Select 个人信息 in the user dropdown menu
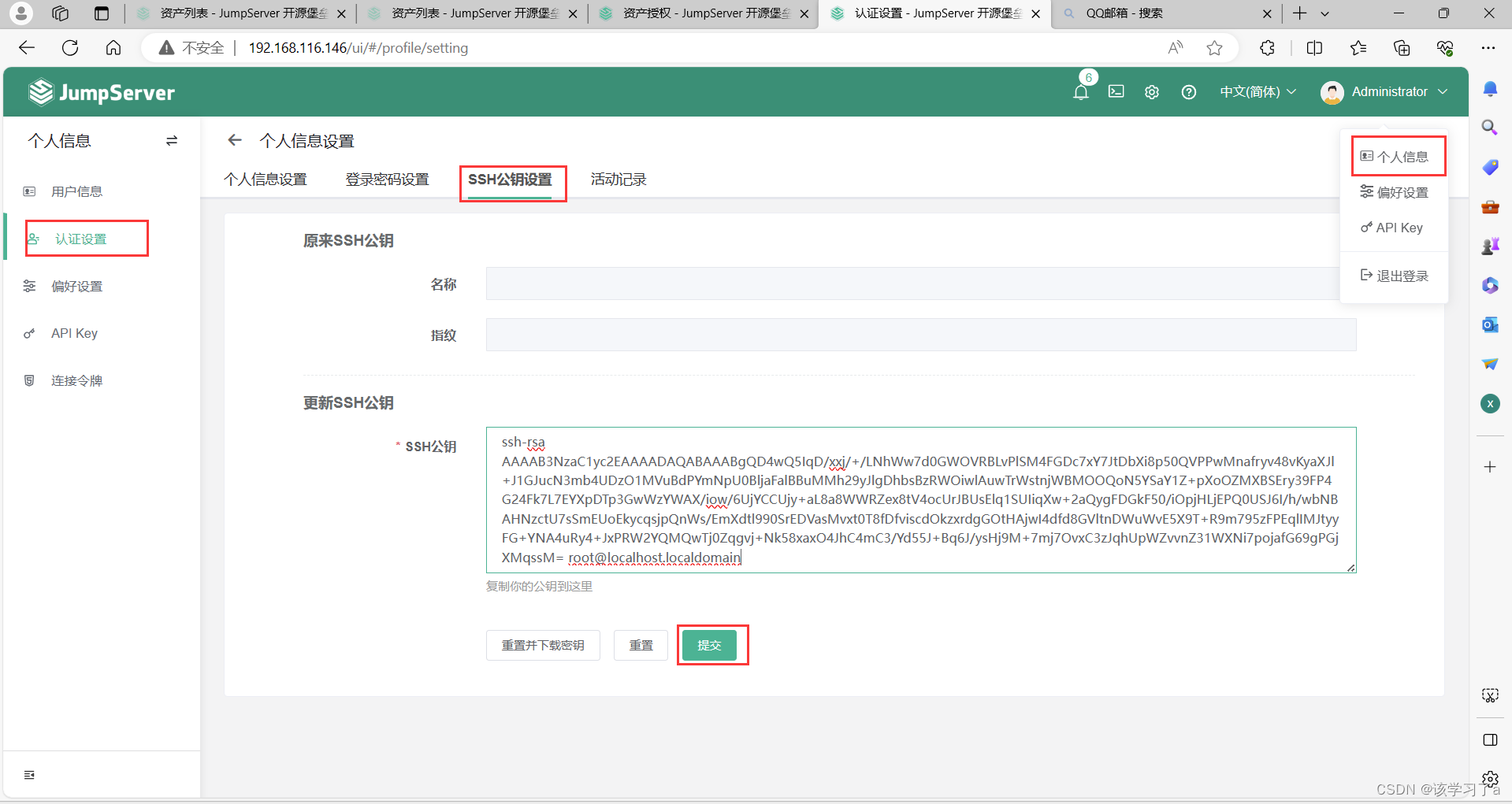Screen dimensions: 1512x804 click(x=1394, y=157)
